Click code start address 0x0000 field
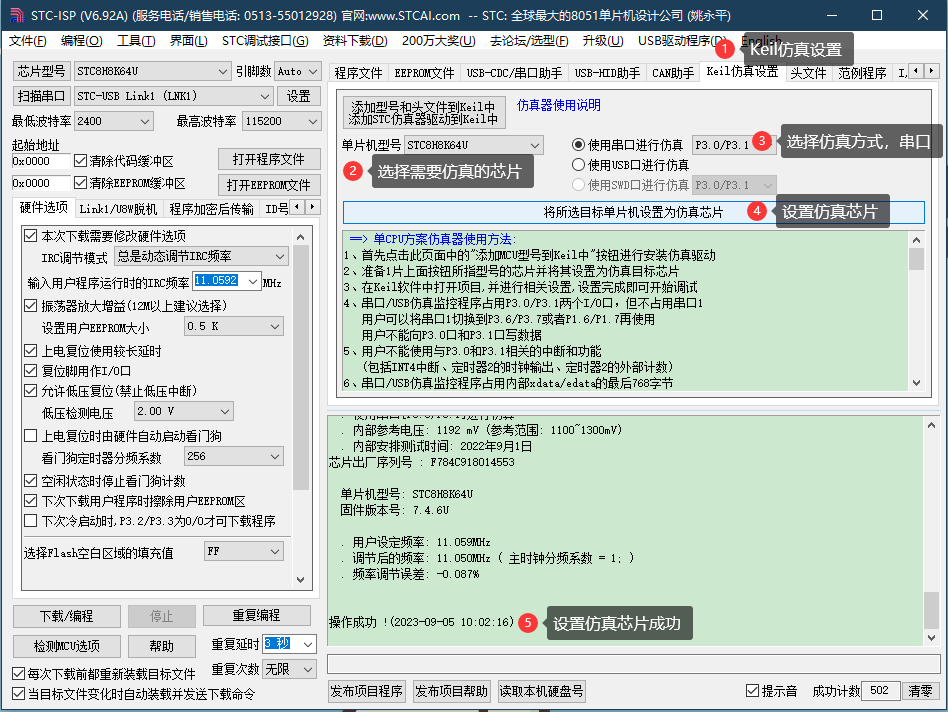The height and width of the screenshot is (712, 948). click(x=41, y=161)
